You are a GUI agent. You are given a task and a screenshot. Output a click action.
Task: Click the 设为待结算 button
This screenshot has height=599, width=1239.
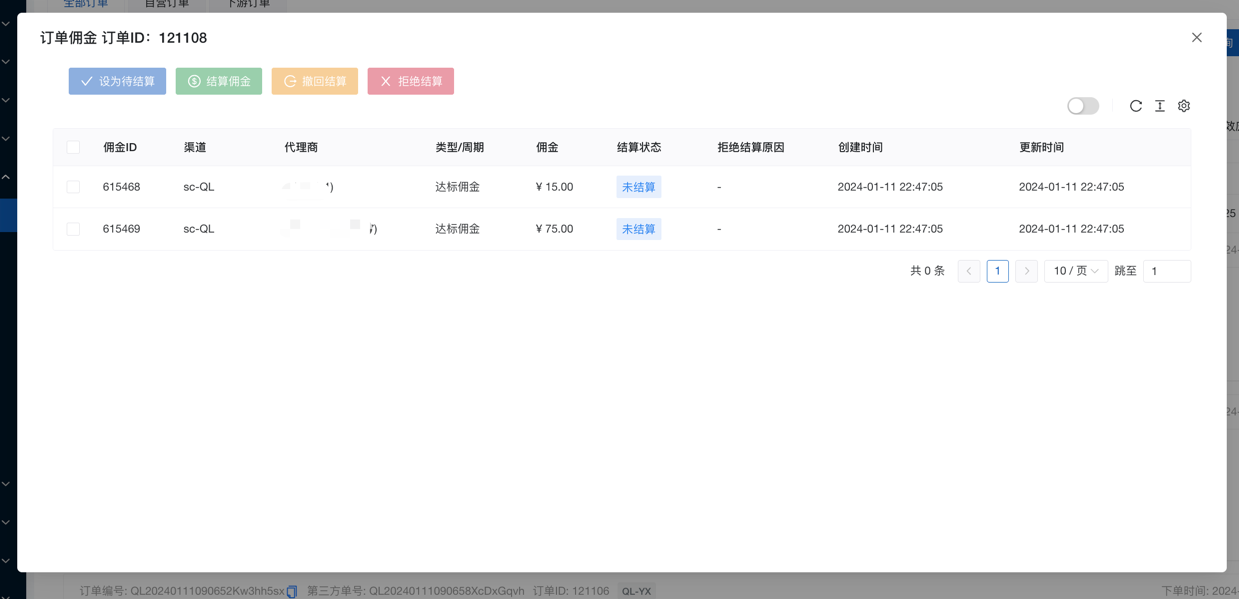pos(117,81)
